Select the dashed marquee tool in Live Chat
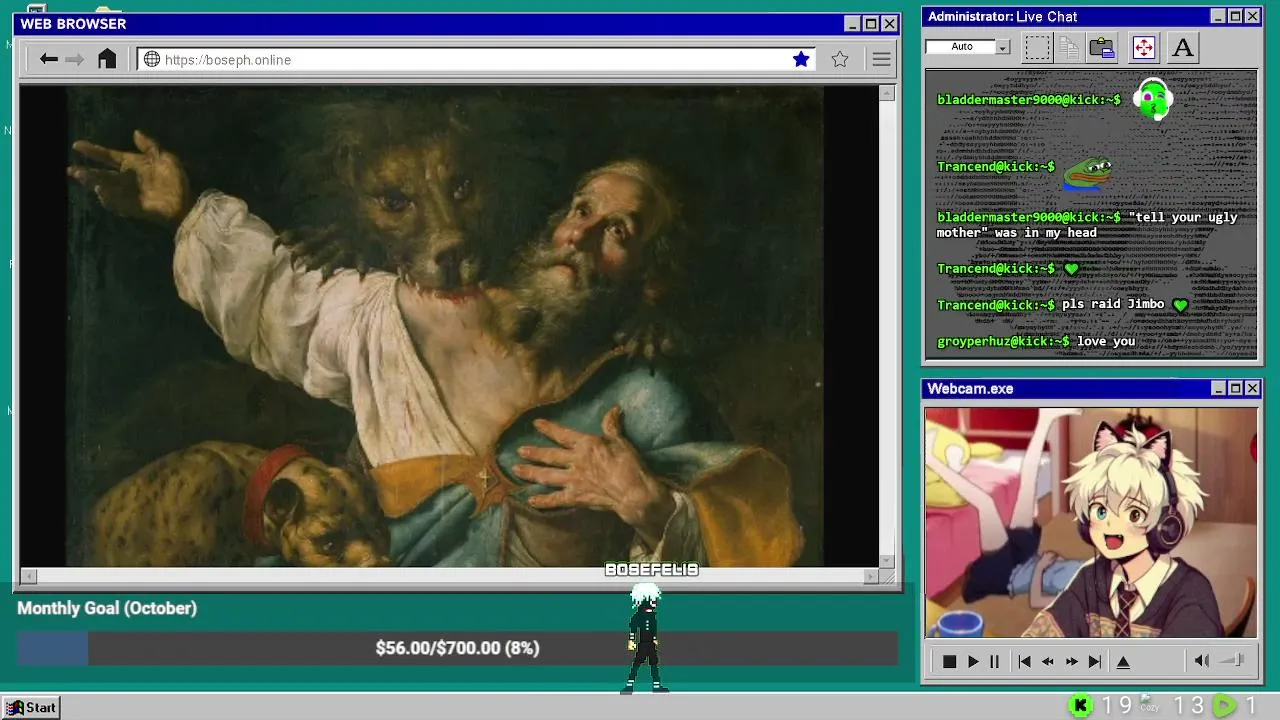The height and width of the screenshot is (720, 1280). point(1037,47)
